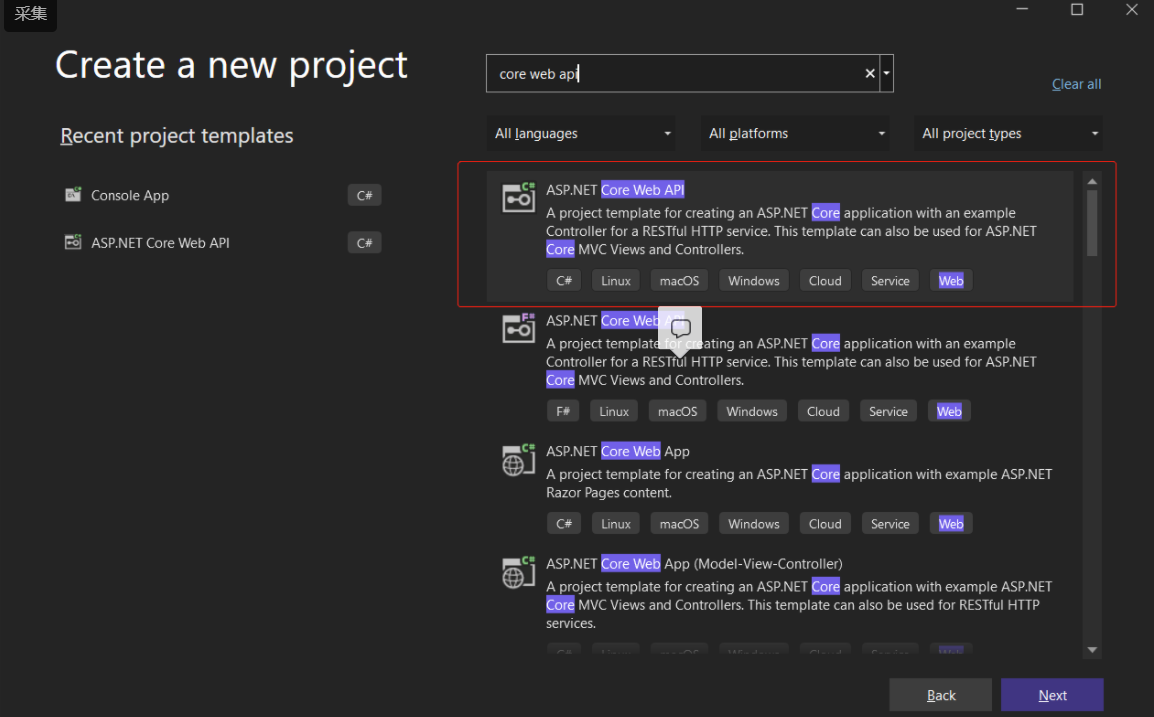Clear the search box with the X icon
Viewport: 1154px width, 717px height.
(x=870, y=74)
